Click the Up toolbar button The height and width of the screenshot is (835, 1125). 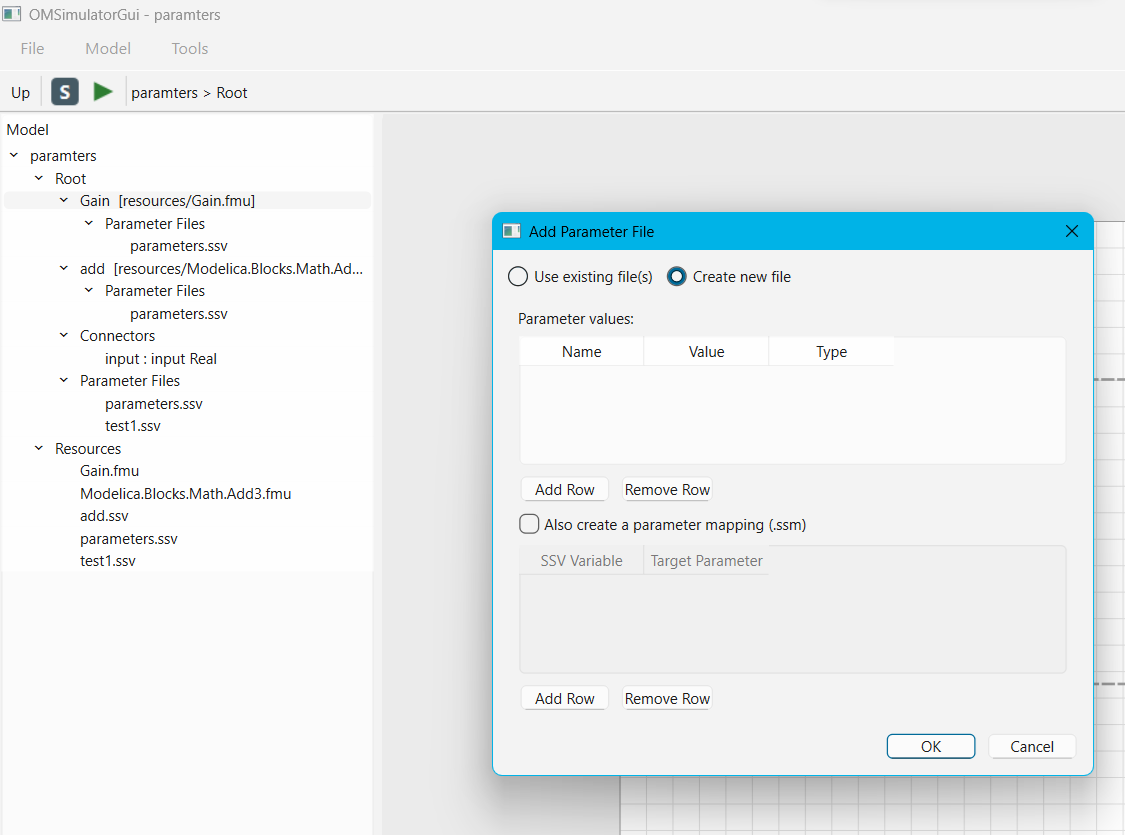tap(21, 93)
